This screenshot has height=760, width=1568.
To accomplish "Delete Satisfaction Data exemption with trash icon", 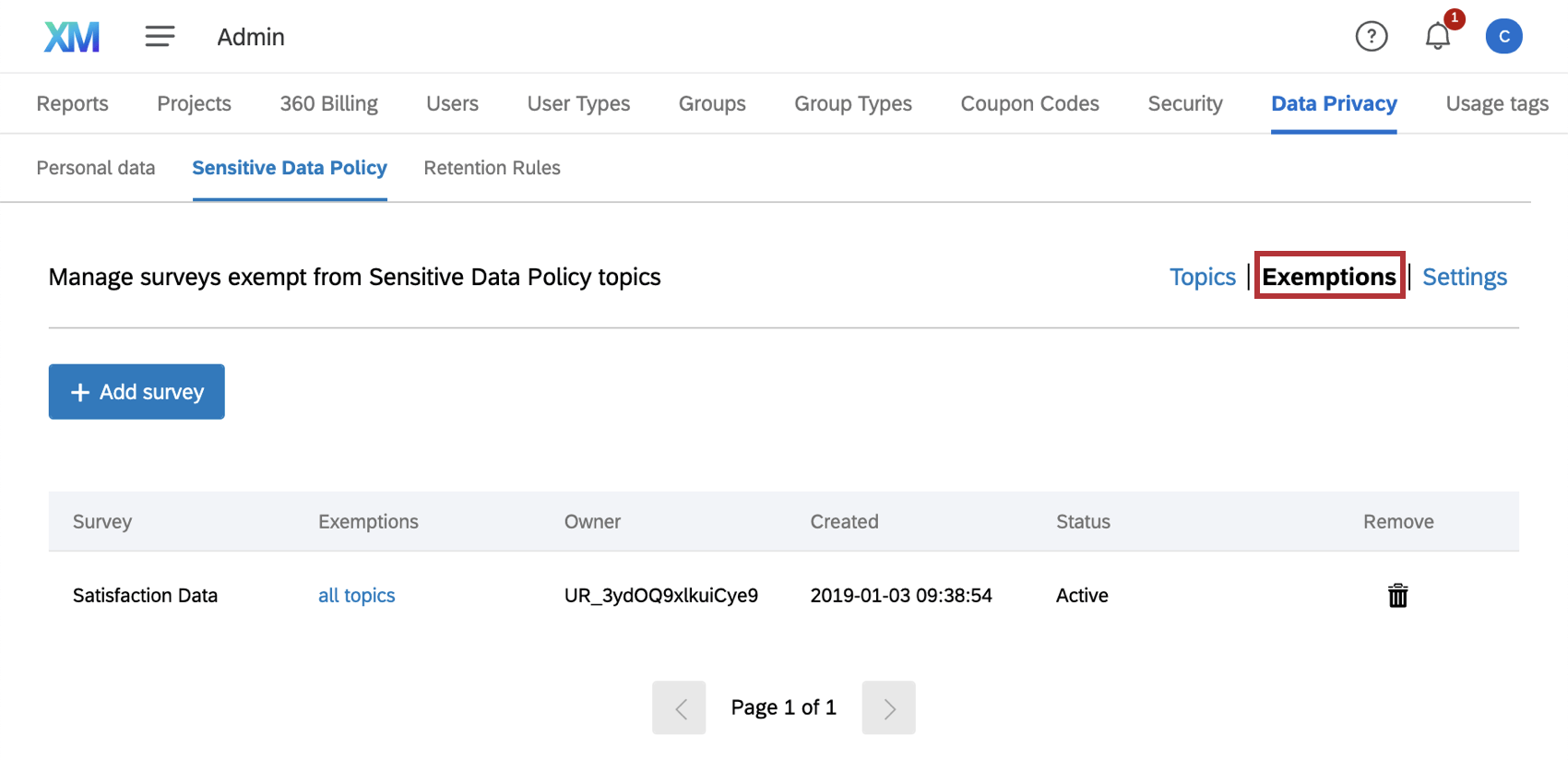I will coord(1397,596).
